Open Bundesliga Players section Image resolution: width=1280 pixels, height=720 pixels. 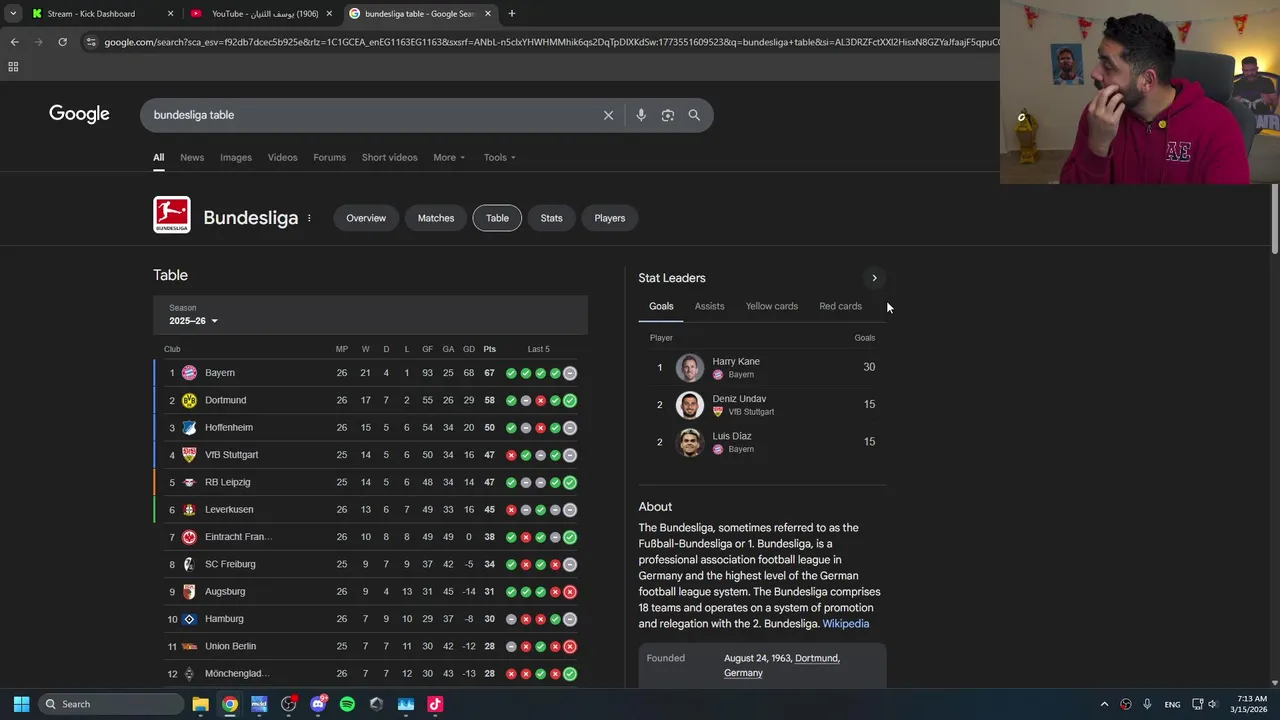[610, 218]
